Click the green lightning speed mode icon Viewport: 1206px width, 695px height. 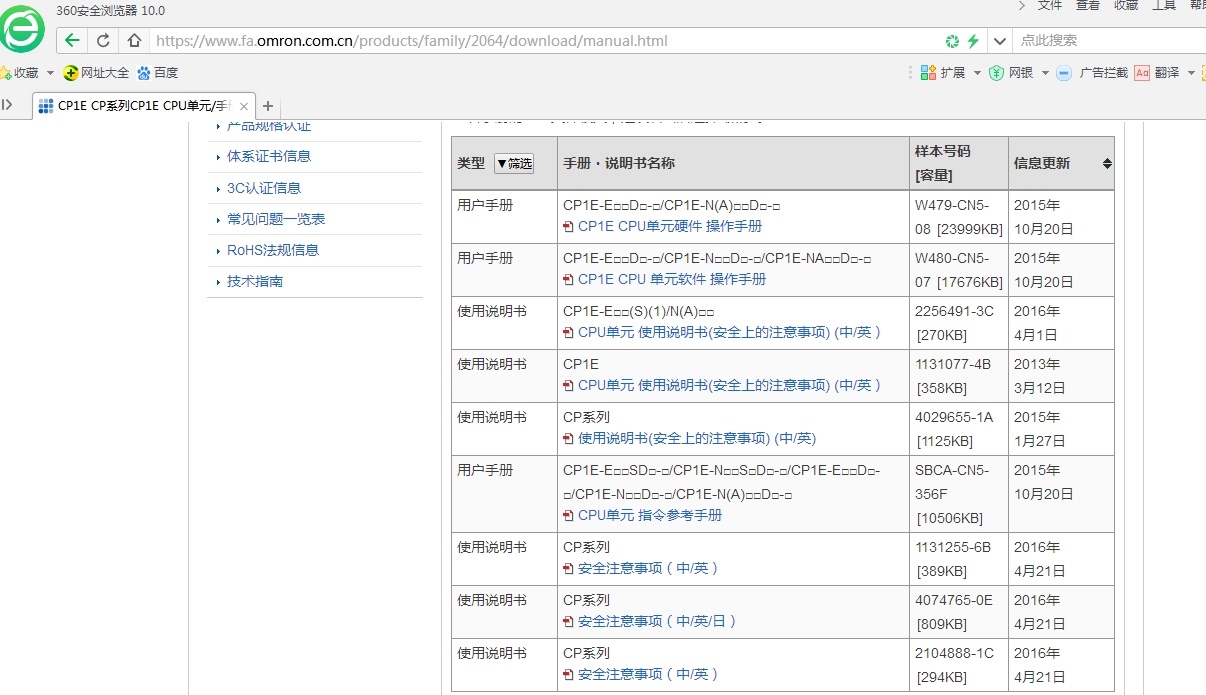pyautogui.click(x=972, y=41)
